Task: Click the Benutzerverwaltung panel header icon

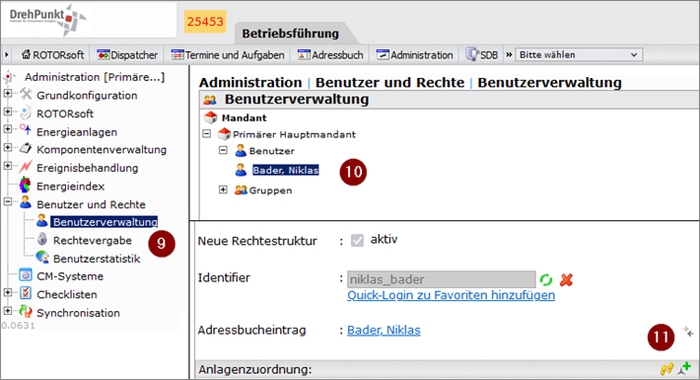Action: [210, 100]
